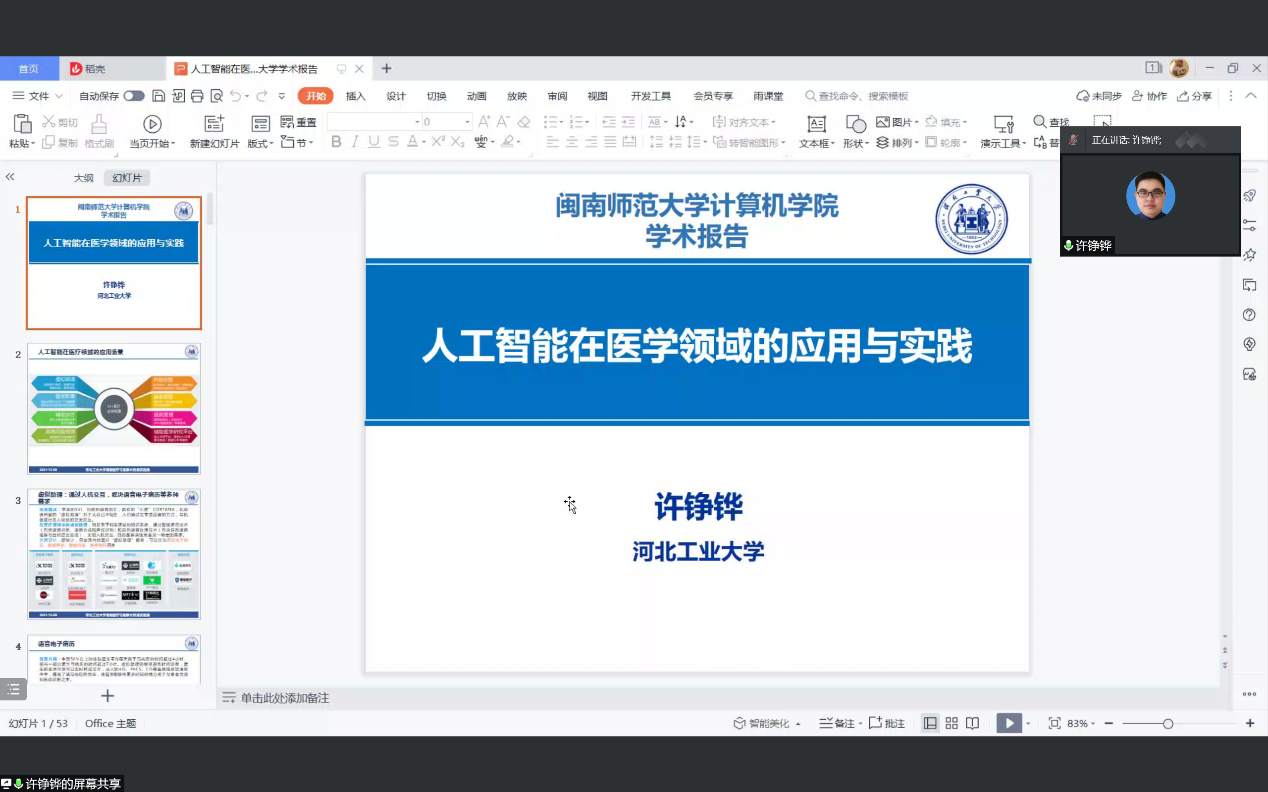
Task: Click the save icon in quick access toolbar
Action: [x=160, y=96]
